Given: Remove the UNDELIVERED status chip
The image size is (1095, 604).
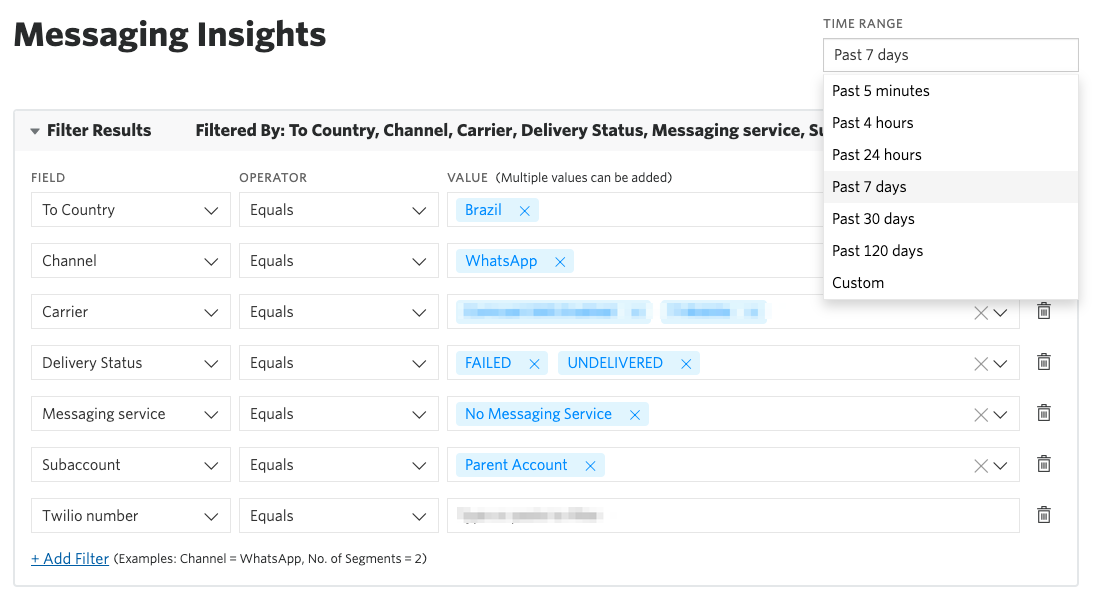Looking at the screenshot, I should [x=685, y=363].
